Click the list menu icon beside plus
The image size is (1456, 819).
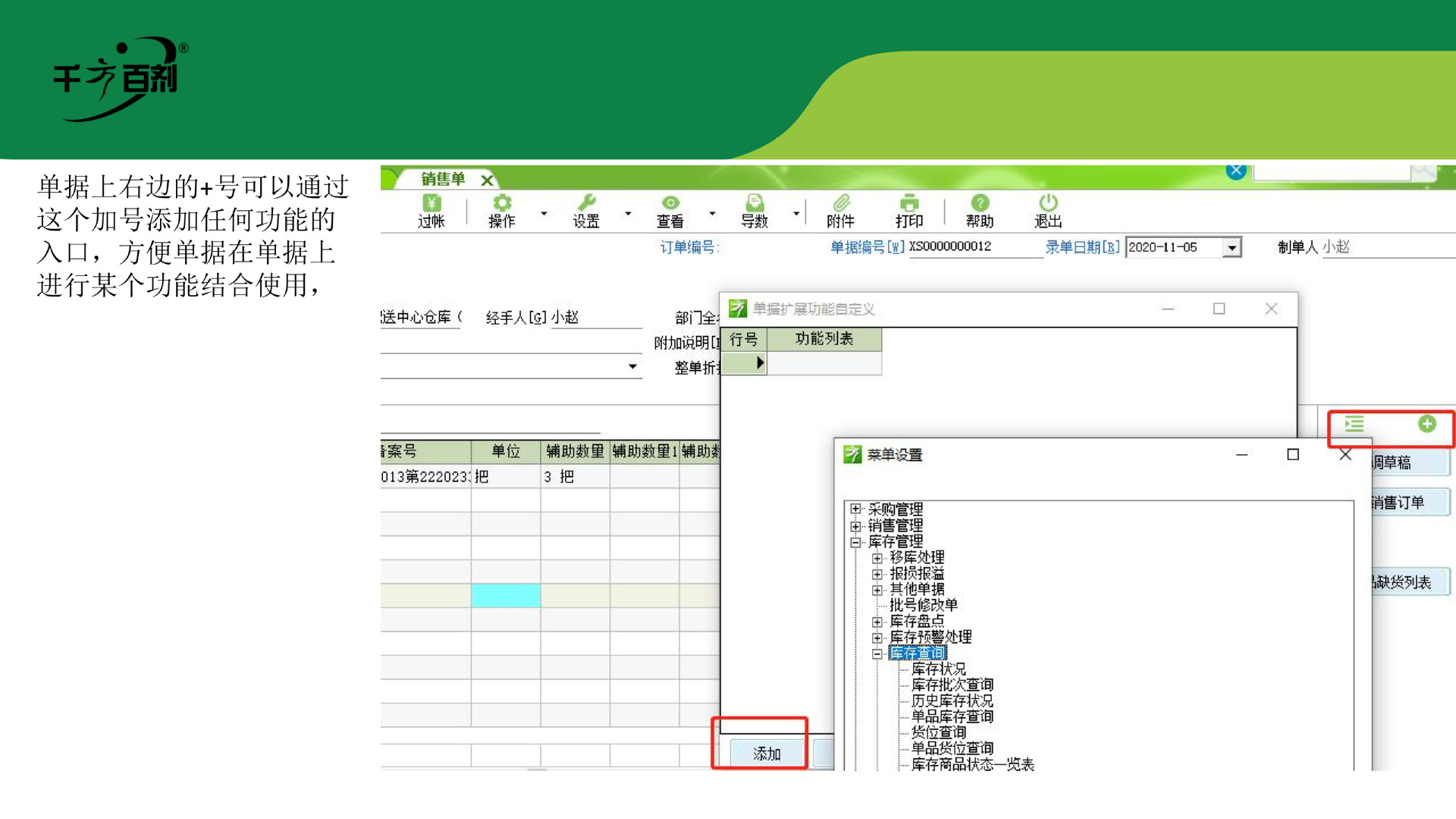tap(1354, 424)
